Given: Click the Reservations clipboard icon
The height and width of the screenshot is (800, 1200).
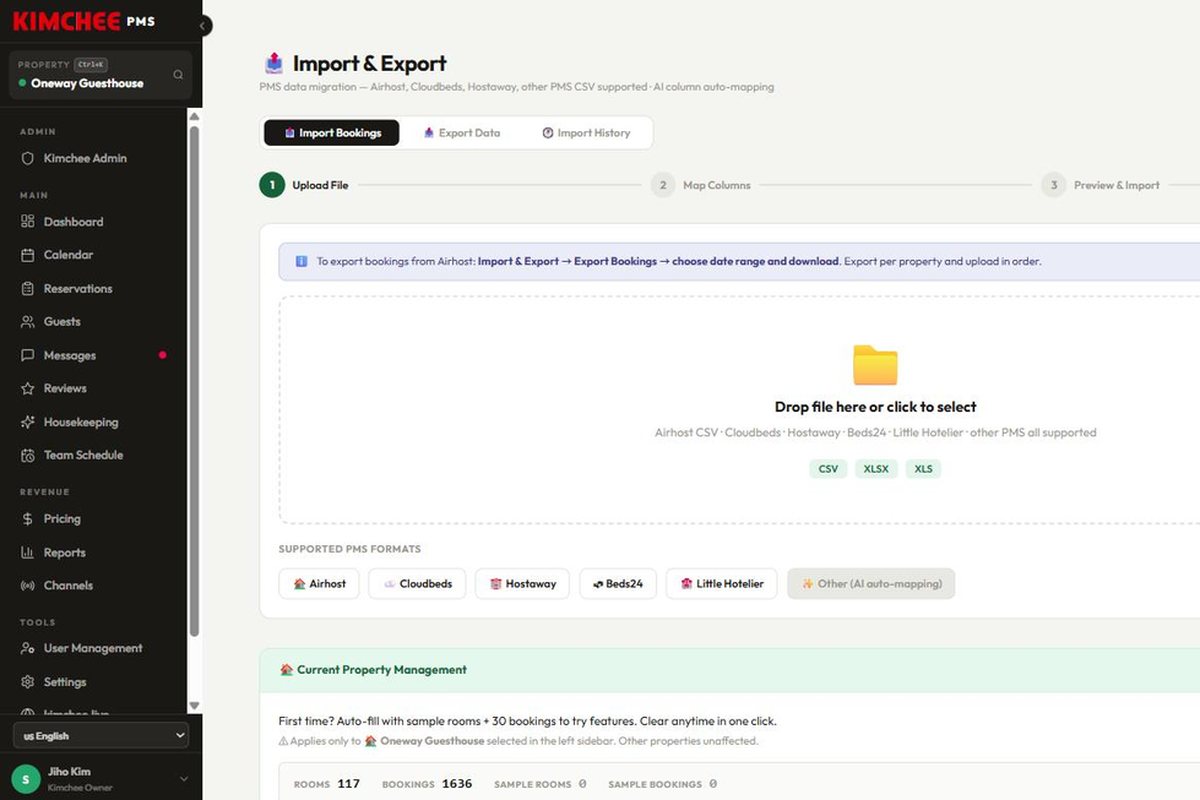Looking at the screenshot, I should tap(28, 289).
